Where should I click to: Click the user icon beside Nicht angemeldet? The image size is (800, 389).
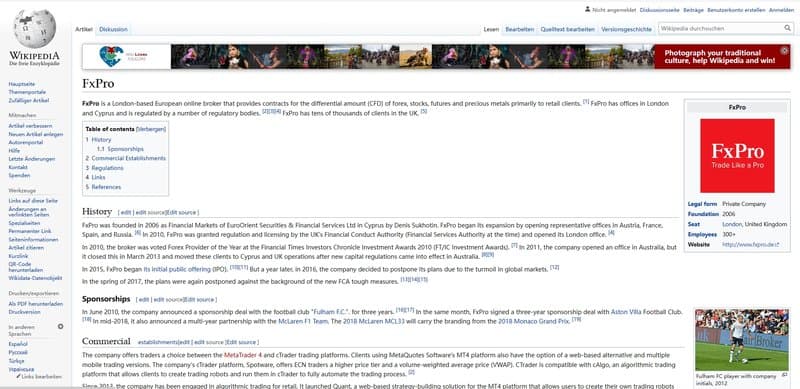(x=587, y=9)
